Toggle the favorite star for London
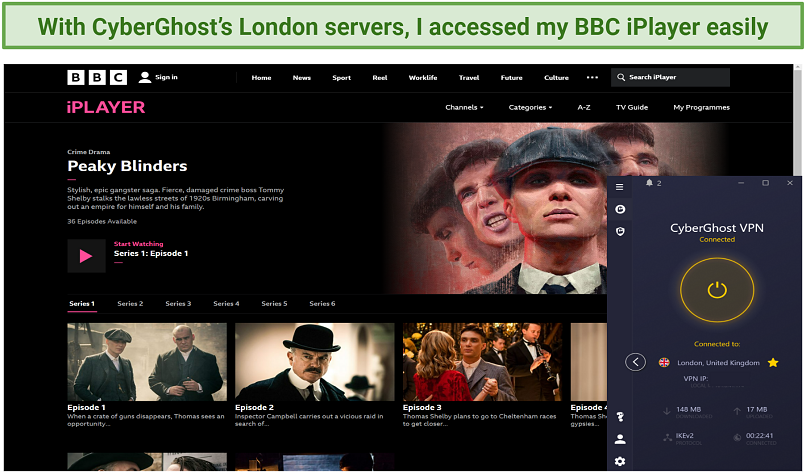This screenshot has height=474, width=806. (773, 363)
